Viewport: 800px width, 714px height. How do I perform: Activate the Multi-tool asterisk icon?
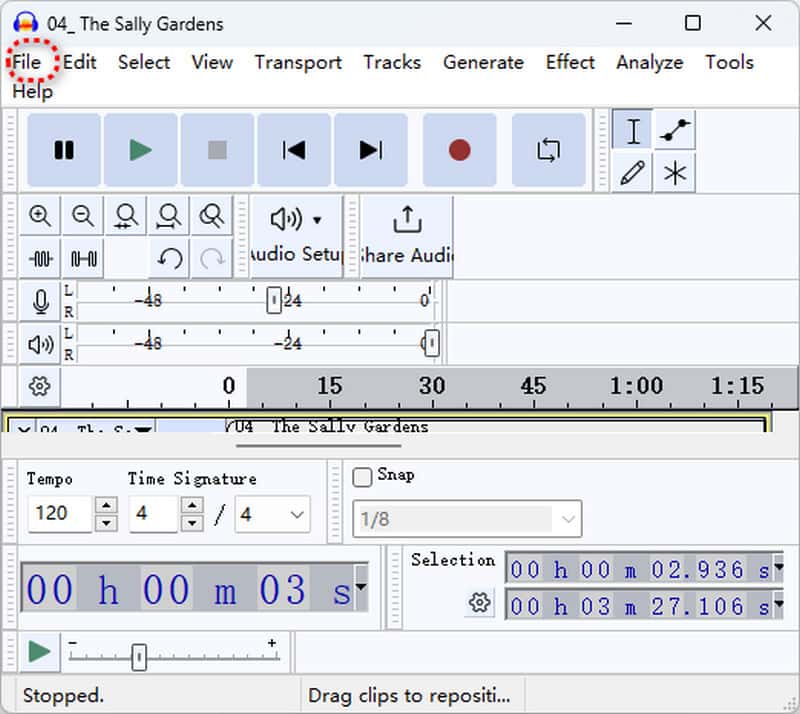point(676,173)
